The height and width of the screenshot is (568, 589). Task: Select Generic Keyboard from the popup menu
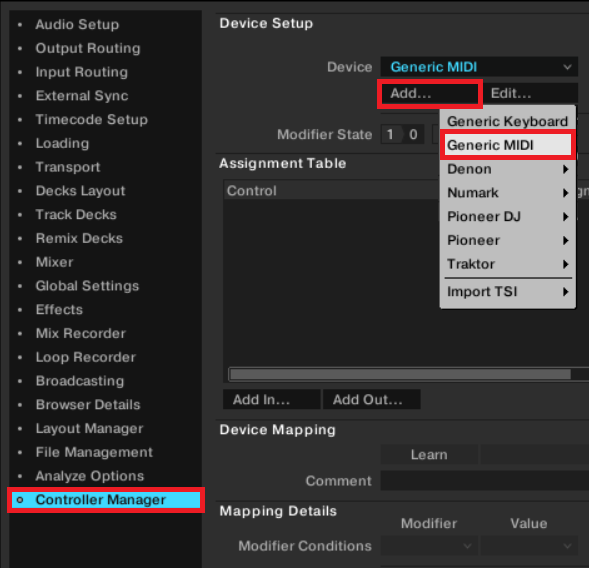(x=507, y=121)
